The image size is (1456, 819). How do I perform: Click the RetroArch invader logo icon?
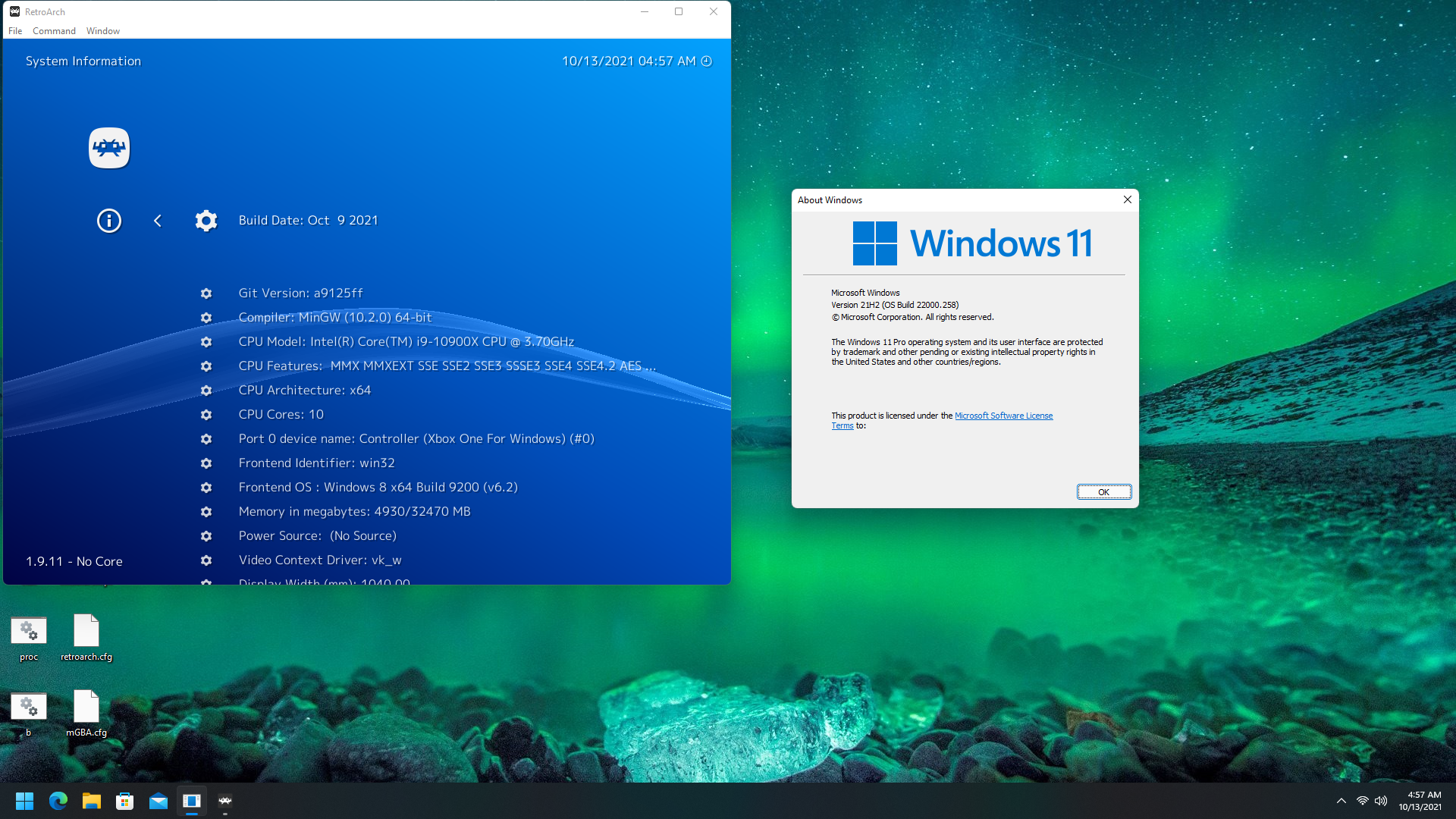click(109, 148)
